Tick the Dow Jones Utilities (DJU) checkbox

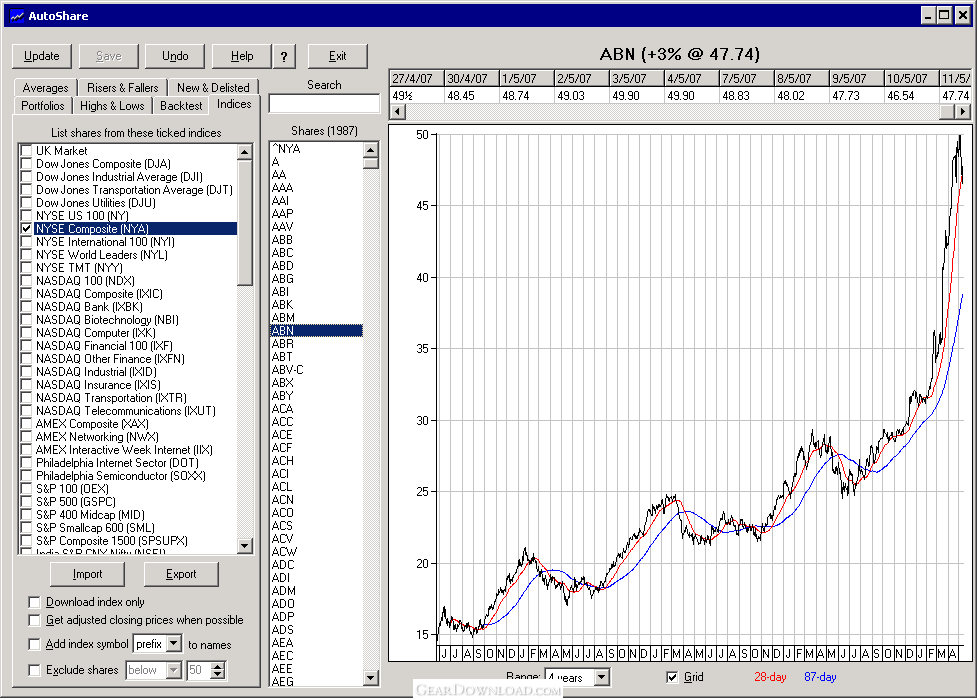[x=26, y=203]
